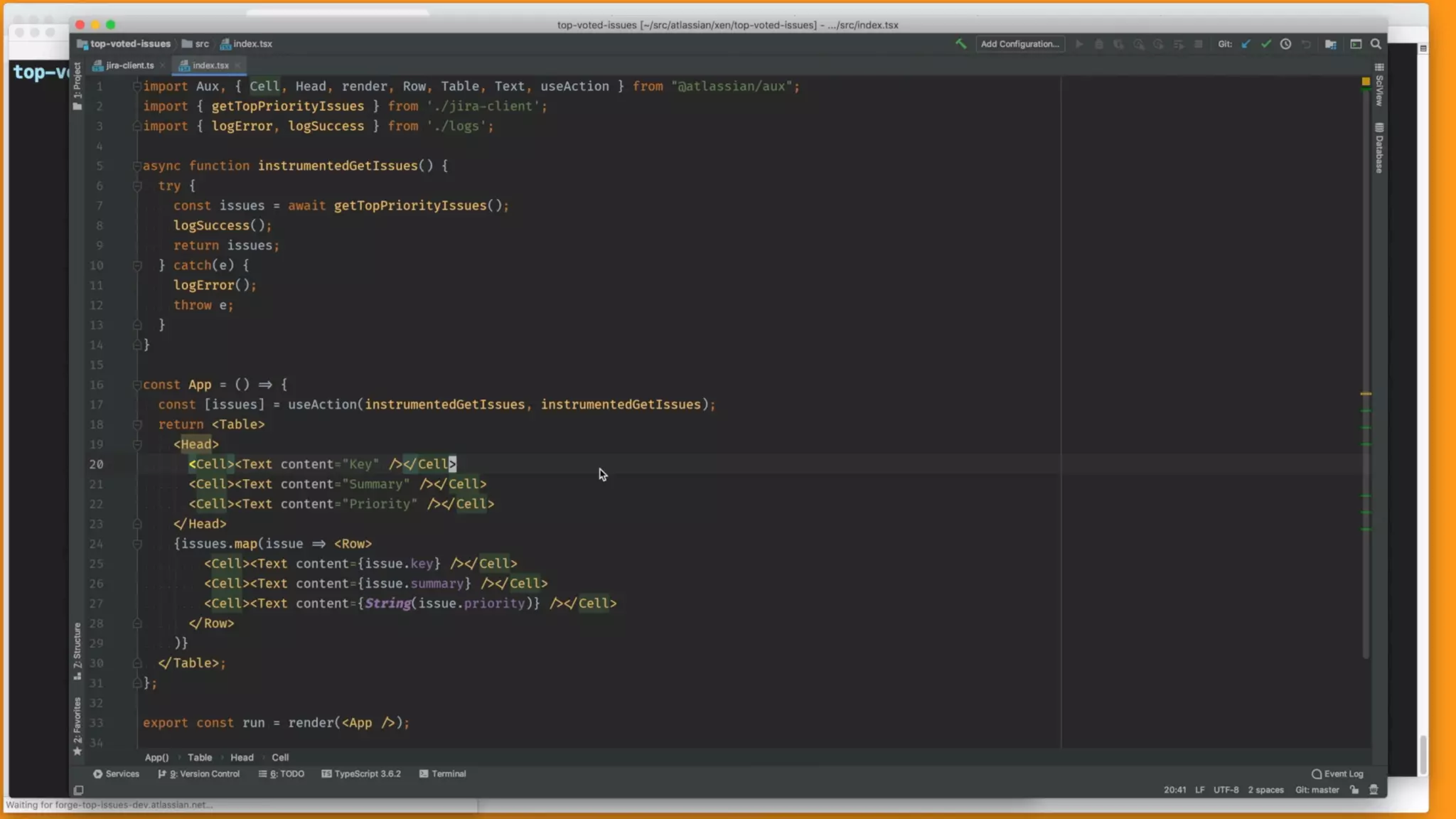Toggle the read-only lock icon
Image resolution: width=1456 pixels, height=819 pixels.
pyautogui.click(x=1354, y=790)
